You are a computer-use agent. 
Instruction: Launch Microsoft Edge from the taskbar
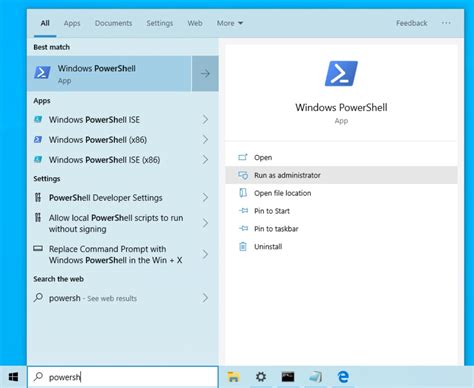pyautogui.click(x=343, y=377)
